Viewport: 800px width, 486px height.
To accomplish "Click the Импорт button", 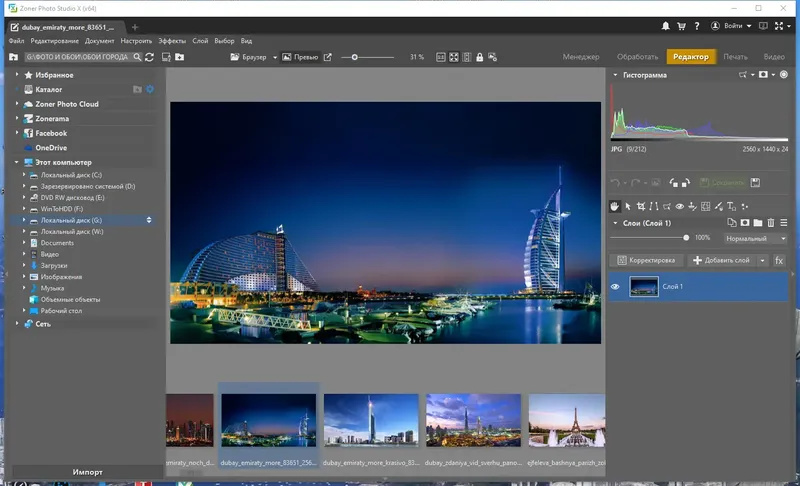I will pos(87,471).
